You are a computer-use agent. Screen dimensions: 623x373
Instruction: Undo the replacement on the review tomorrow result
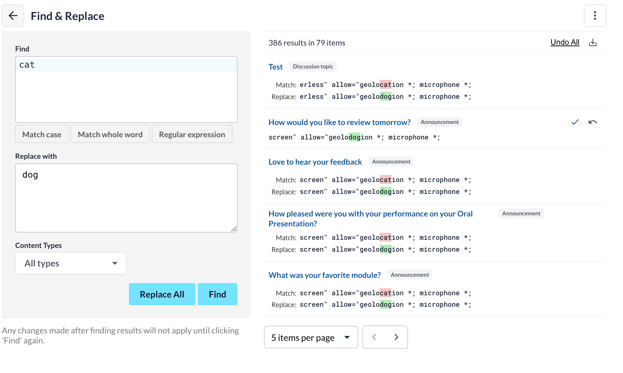592,122
